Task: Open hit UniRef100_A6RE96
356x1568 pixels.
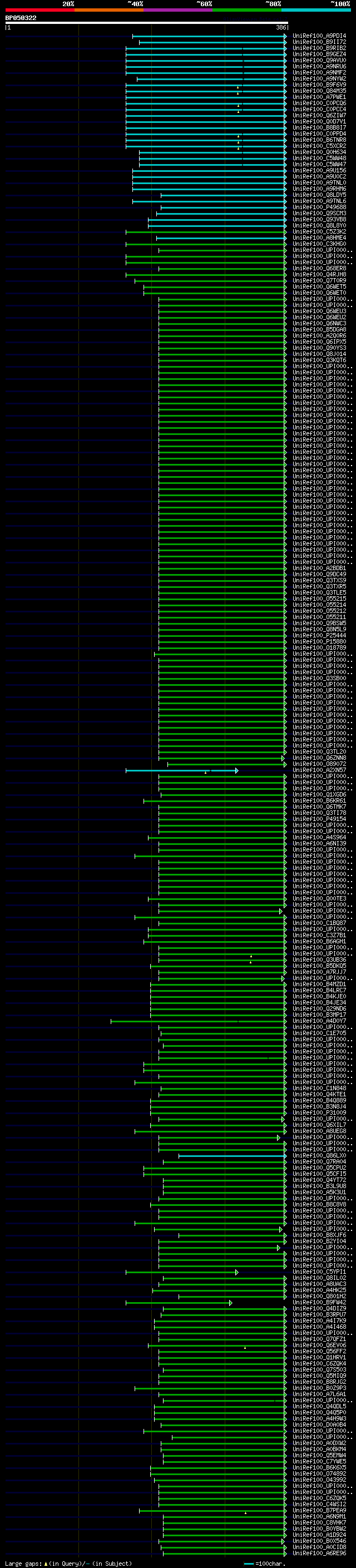Action: (319, 1553)
